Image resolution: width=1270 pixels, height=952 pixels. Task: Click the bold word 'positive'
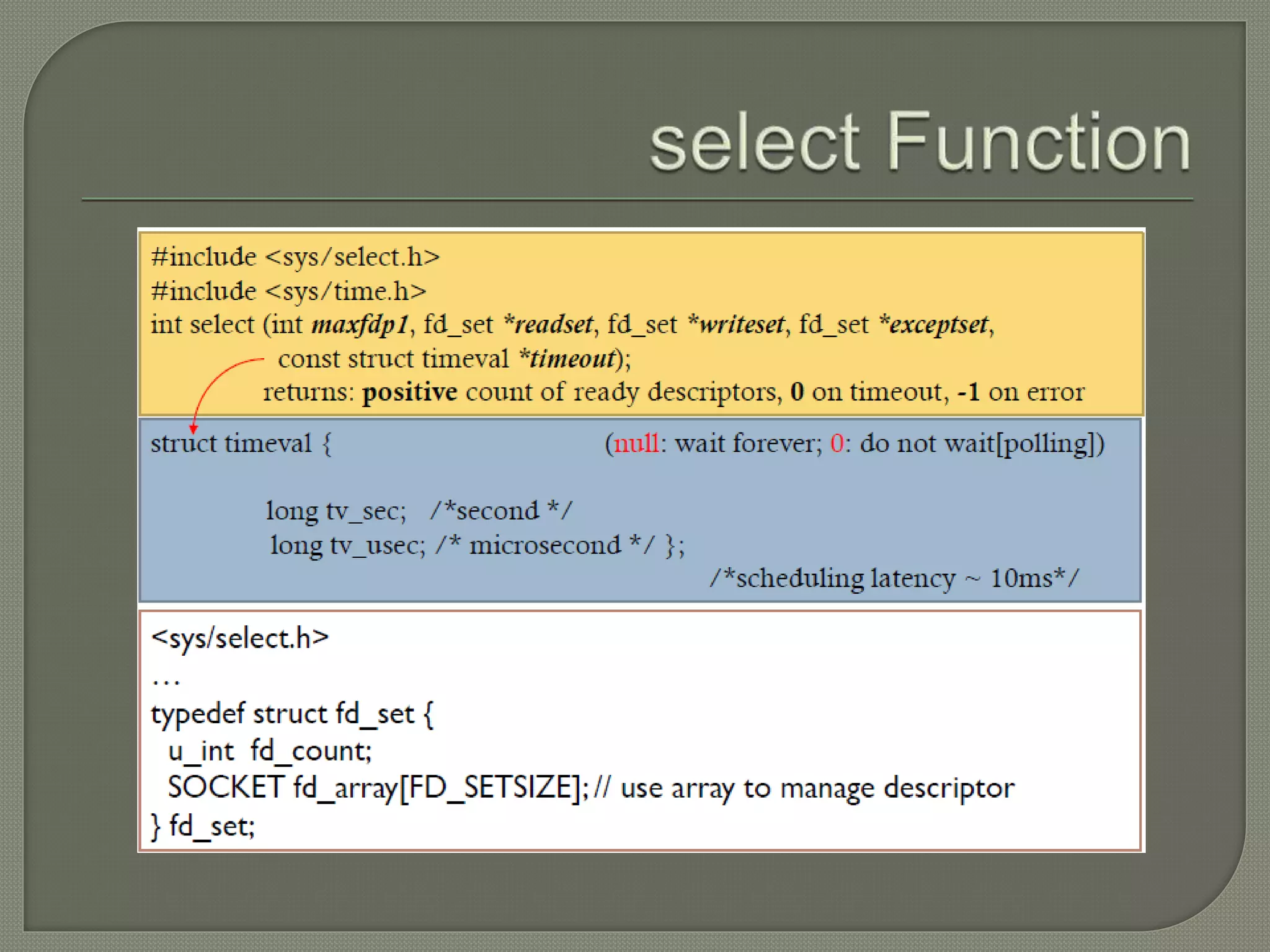point(410,392)
